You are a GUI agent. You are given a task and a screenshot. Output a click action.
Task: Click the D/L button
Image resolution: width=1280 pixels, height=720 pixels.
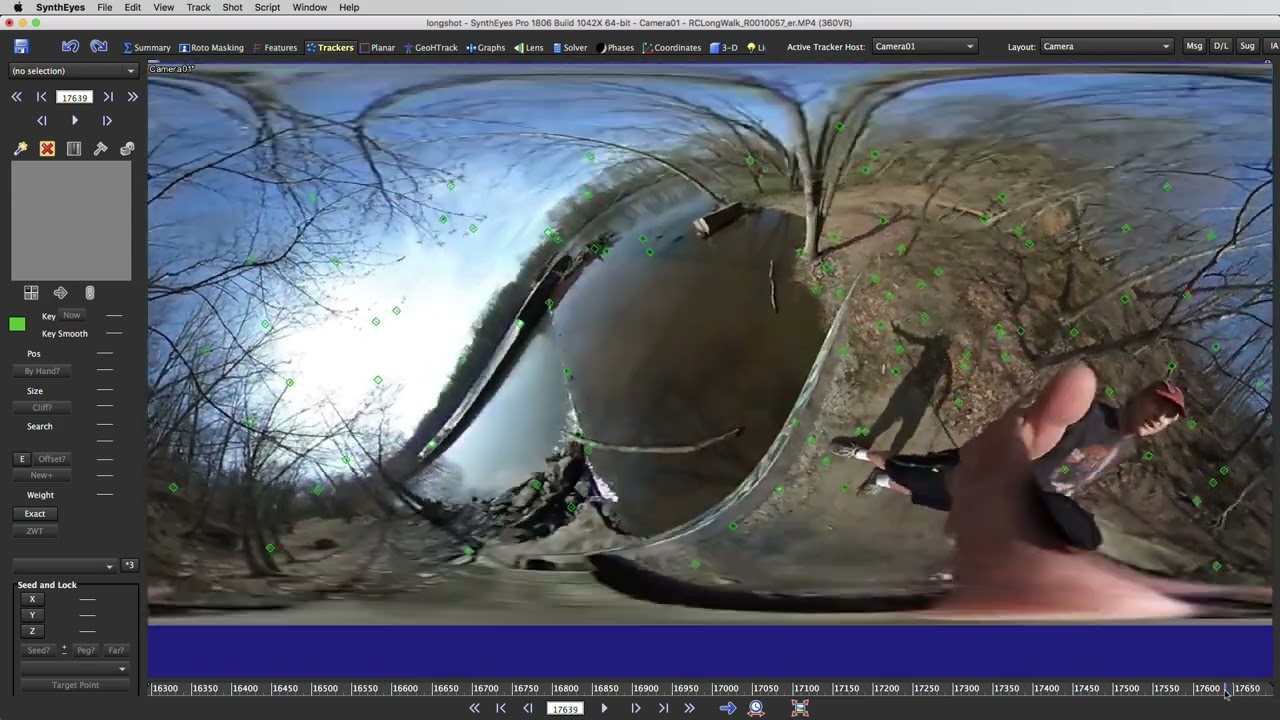pos(1221,46)
